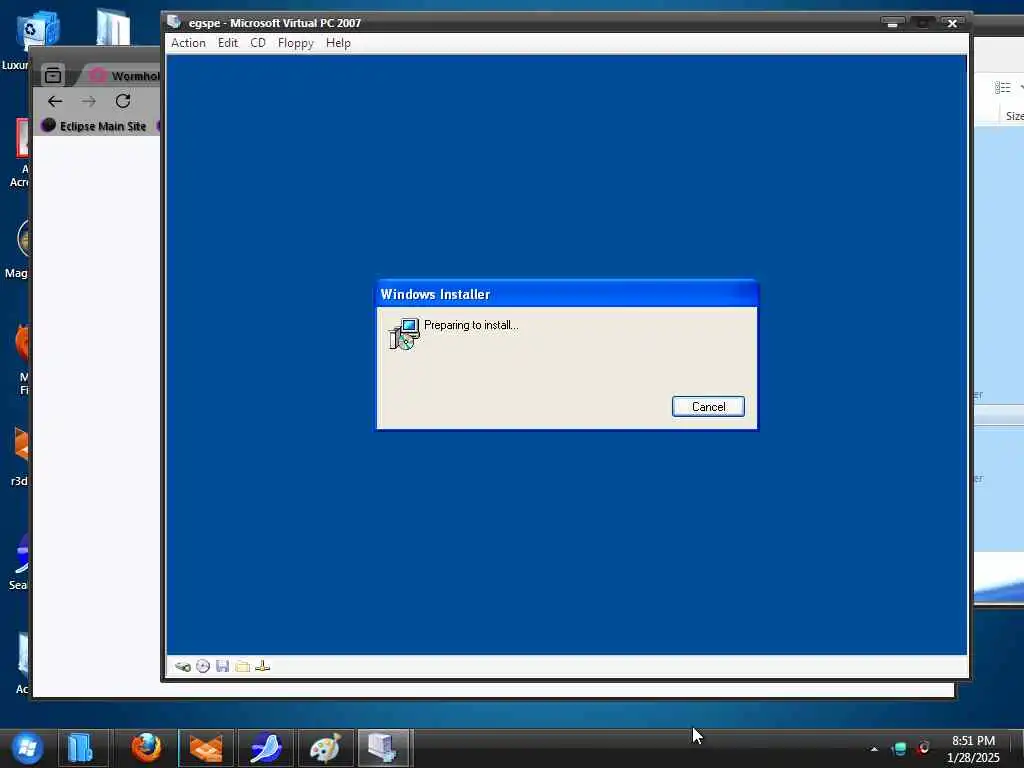Screen dimensions: 1024x768
Task: Open the folder icon on the desktop
Action: (x=113, y=27)
